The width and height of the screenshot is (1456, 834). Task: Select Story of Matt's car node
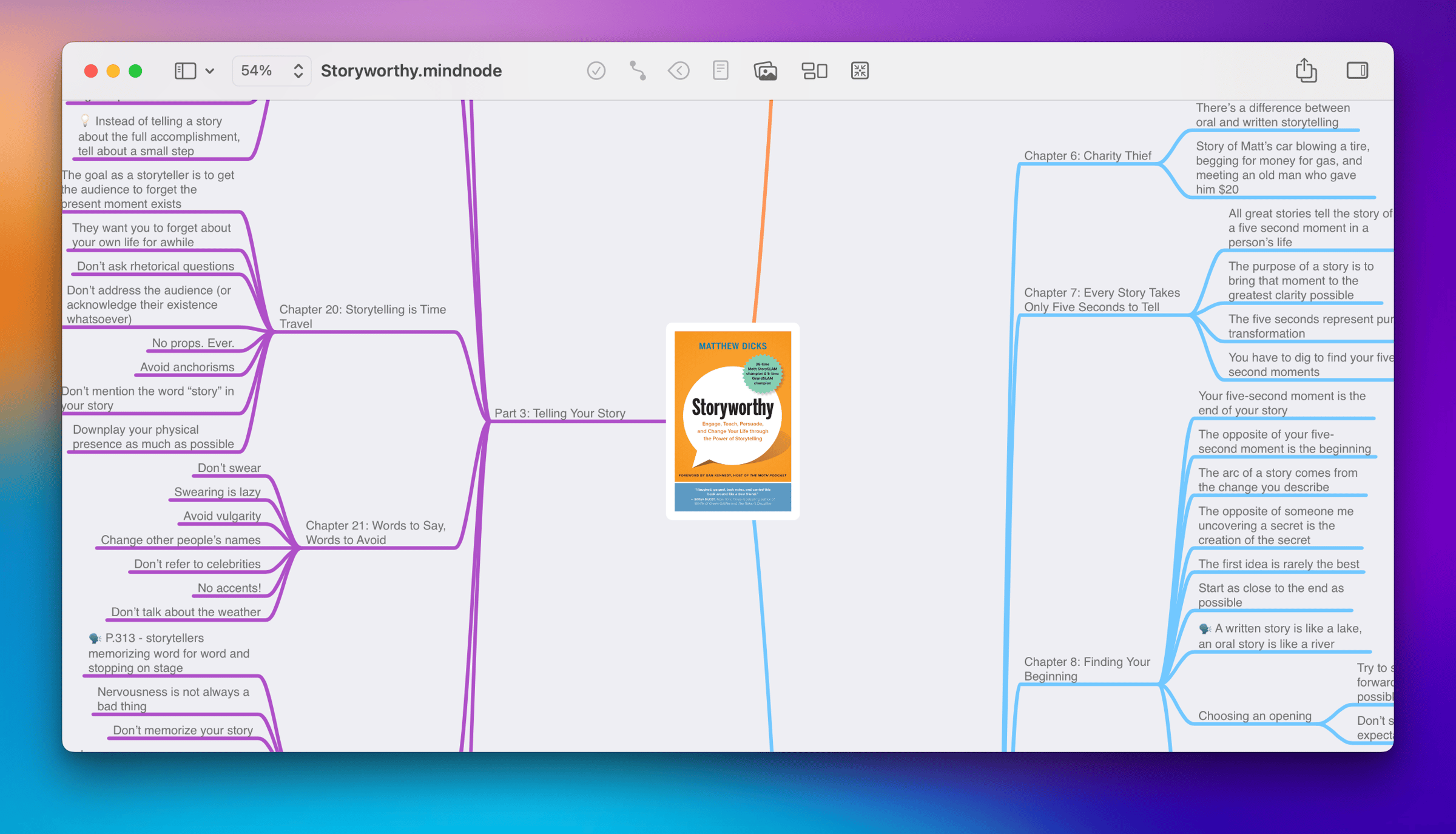1282,167
